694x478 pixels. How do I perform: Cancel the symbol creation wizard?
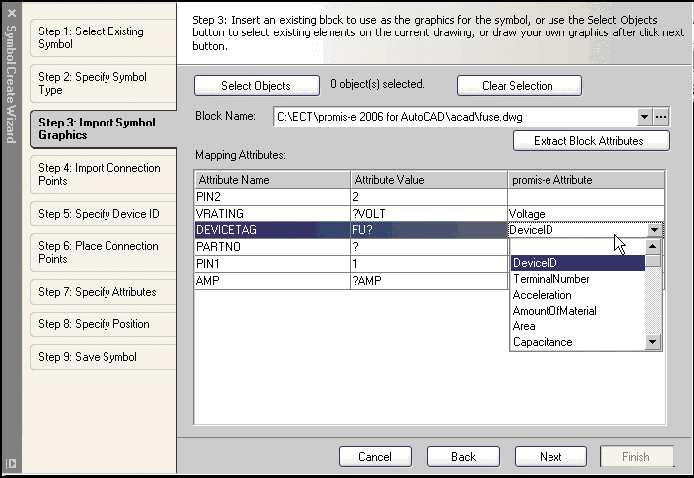pyautogui.click(x=375, y=457)
